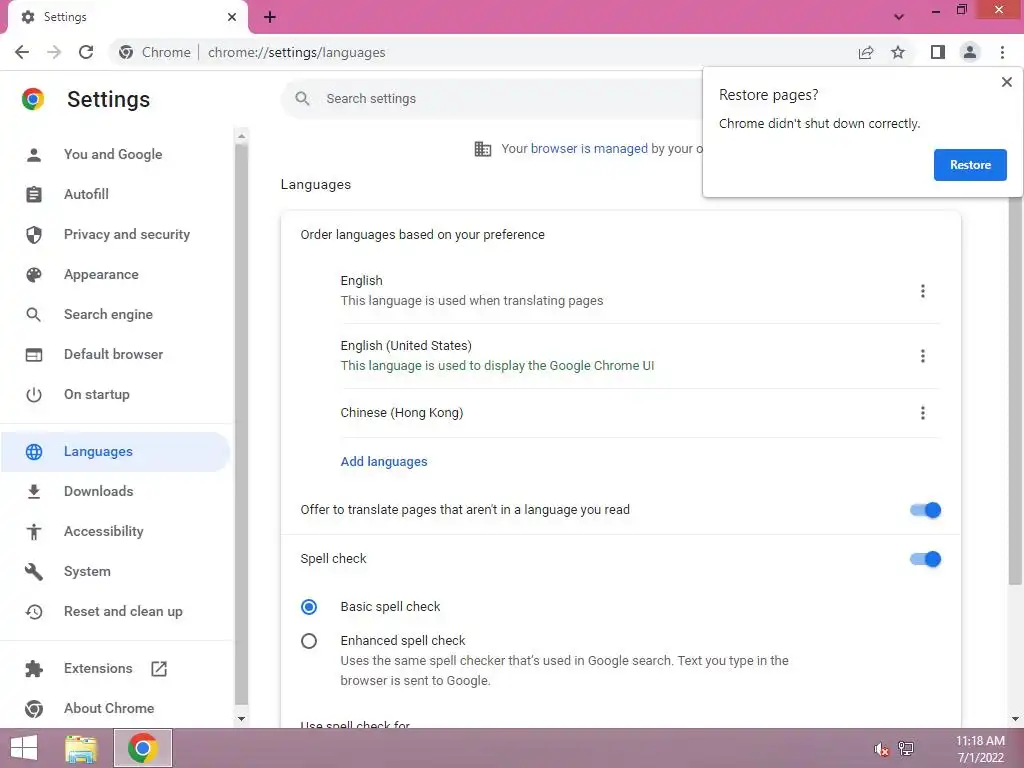Click the On startup power icon
The width and height of the screenshot is (1024, 768).
34,394
